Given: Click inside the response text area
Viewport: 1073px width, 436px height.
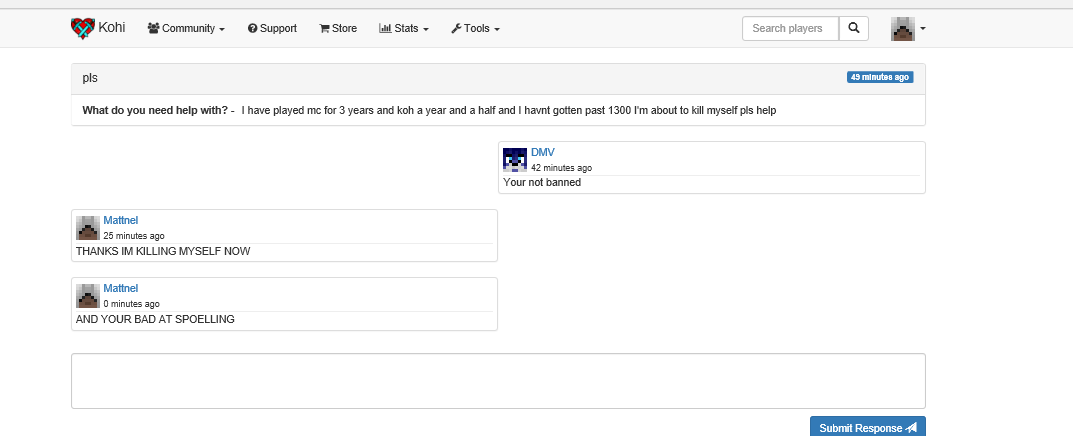Looking at the screenshot, I should 498,380.
